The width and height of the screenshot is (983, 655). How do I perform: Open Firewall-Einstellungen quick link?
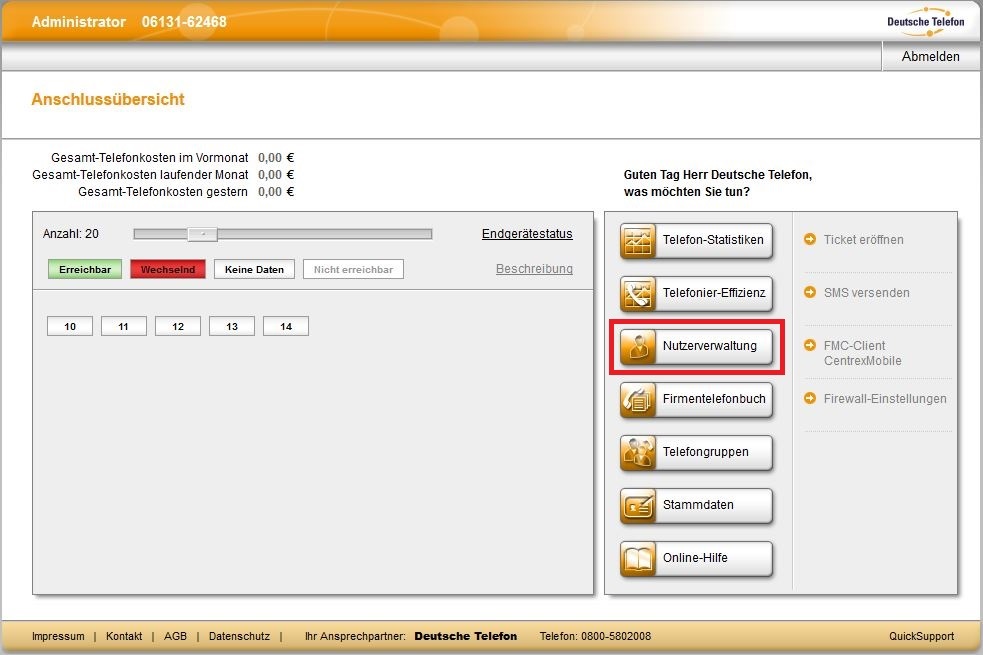click(875, 399)
